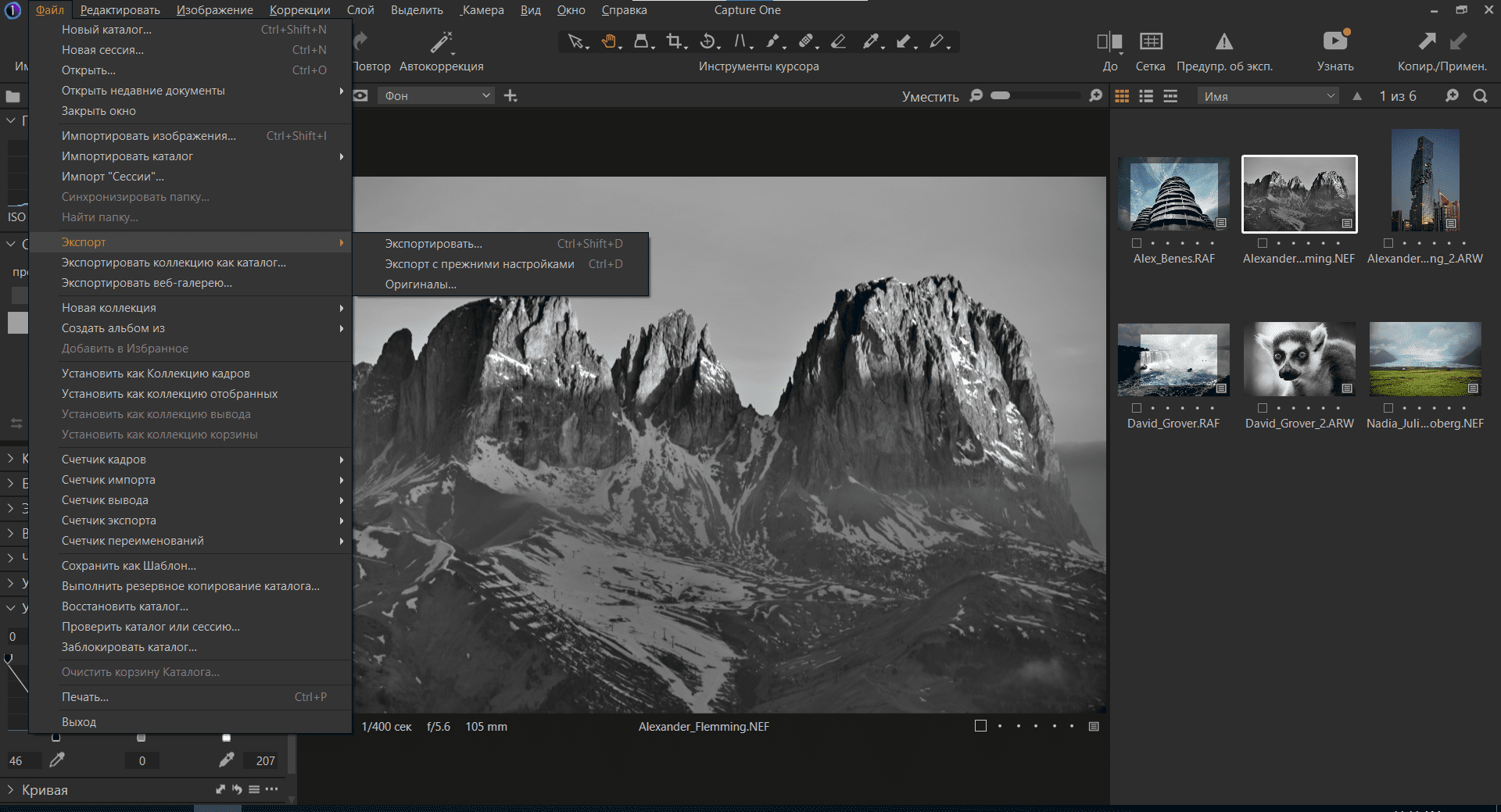Select the Nadia_Juli...oberg.NEF thumbnail
Image resolution: width=1501 pixels, height=812 pixels.
1424,359
